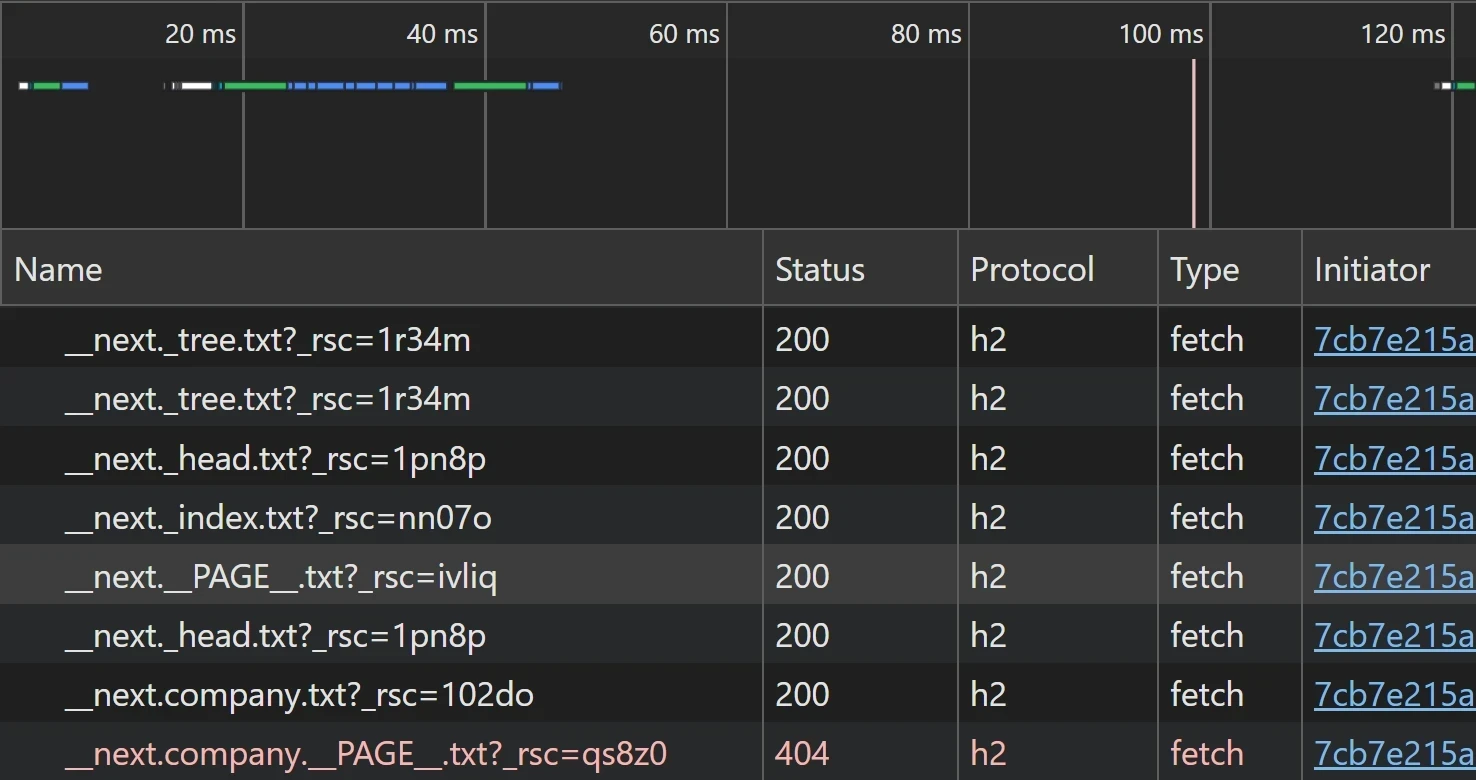Sort by the Type column header
Image resolution: width=1476 pixels, height=780 pixels.
point(1204,270)
